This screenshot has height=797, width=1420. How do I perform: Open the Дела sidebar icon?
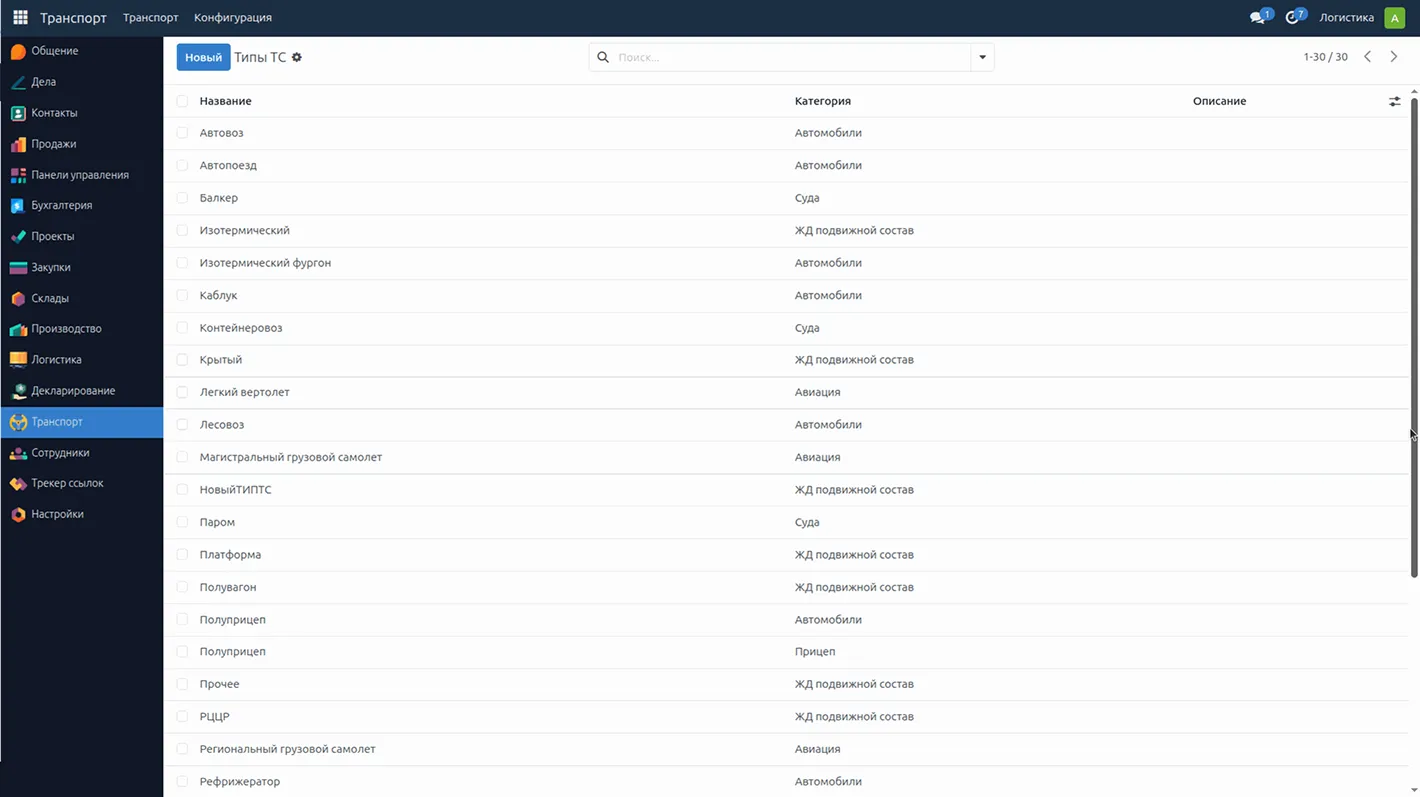click(18, 82)
